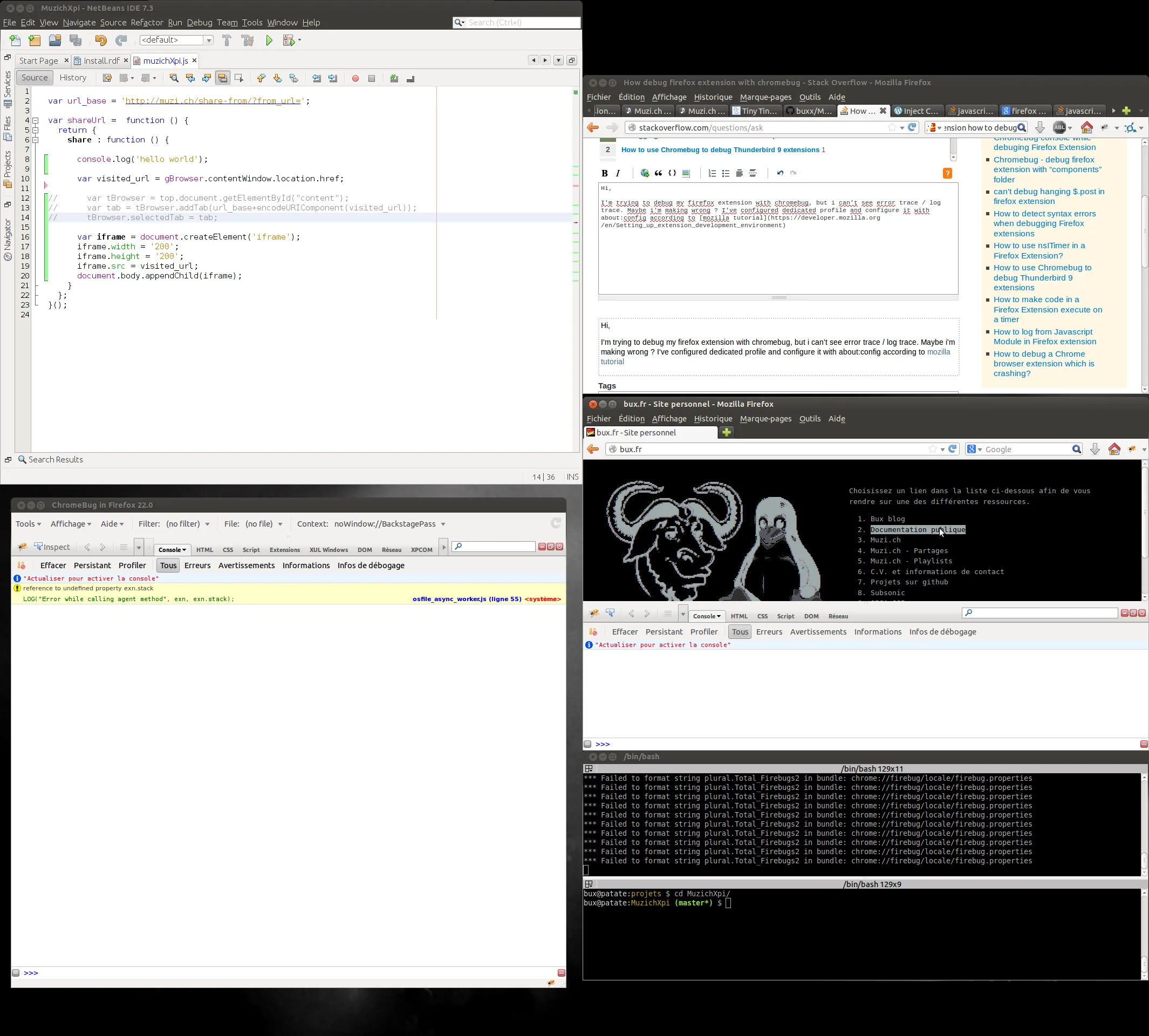Toggle the highlight search icon in editor toolbar

coord(222,79)
